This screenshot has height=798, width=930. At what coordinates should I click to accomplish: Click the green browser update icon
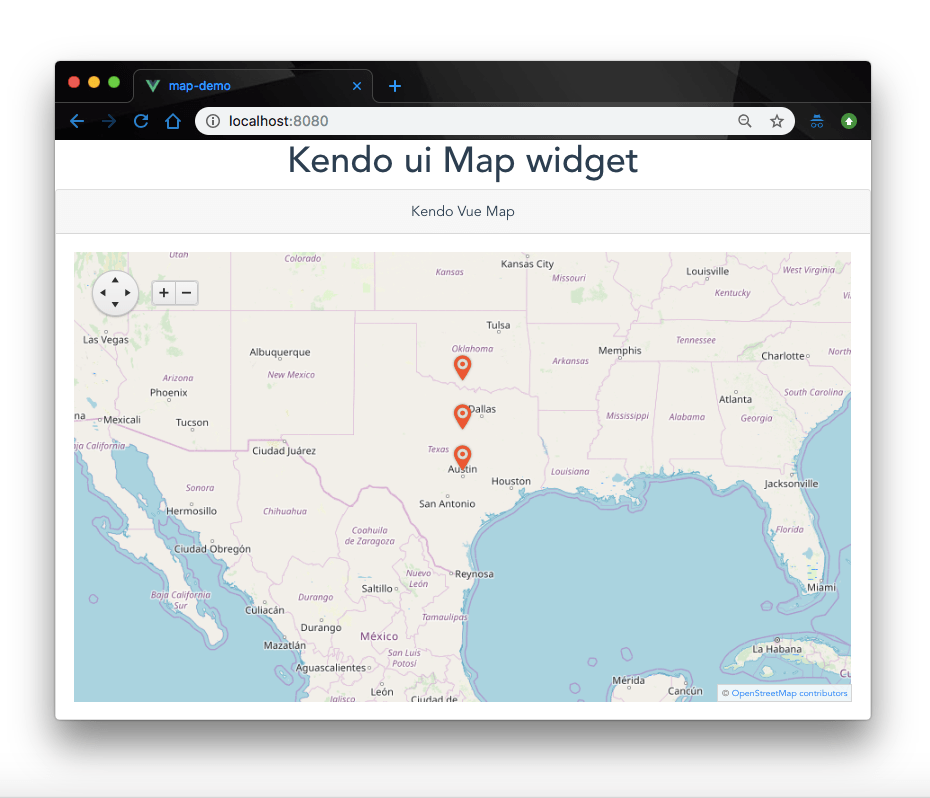[x=849, y=121]
